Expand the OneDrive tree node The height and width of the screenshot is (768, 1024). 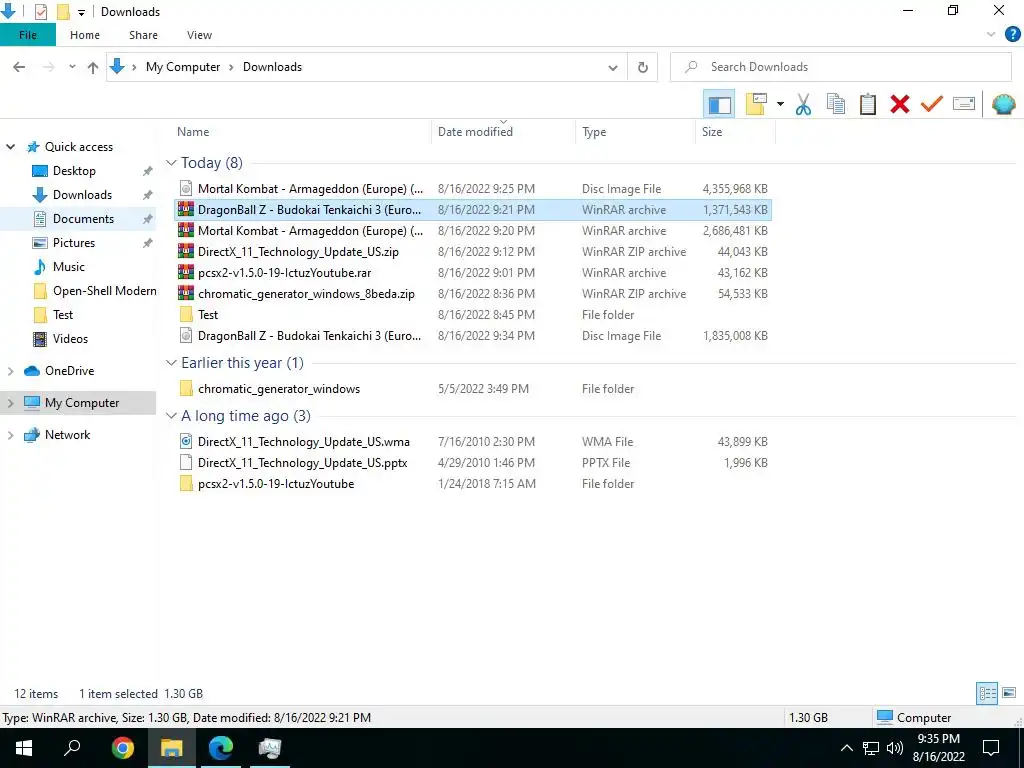(x=10, y=371)
